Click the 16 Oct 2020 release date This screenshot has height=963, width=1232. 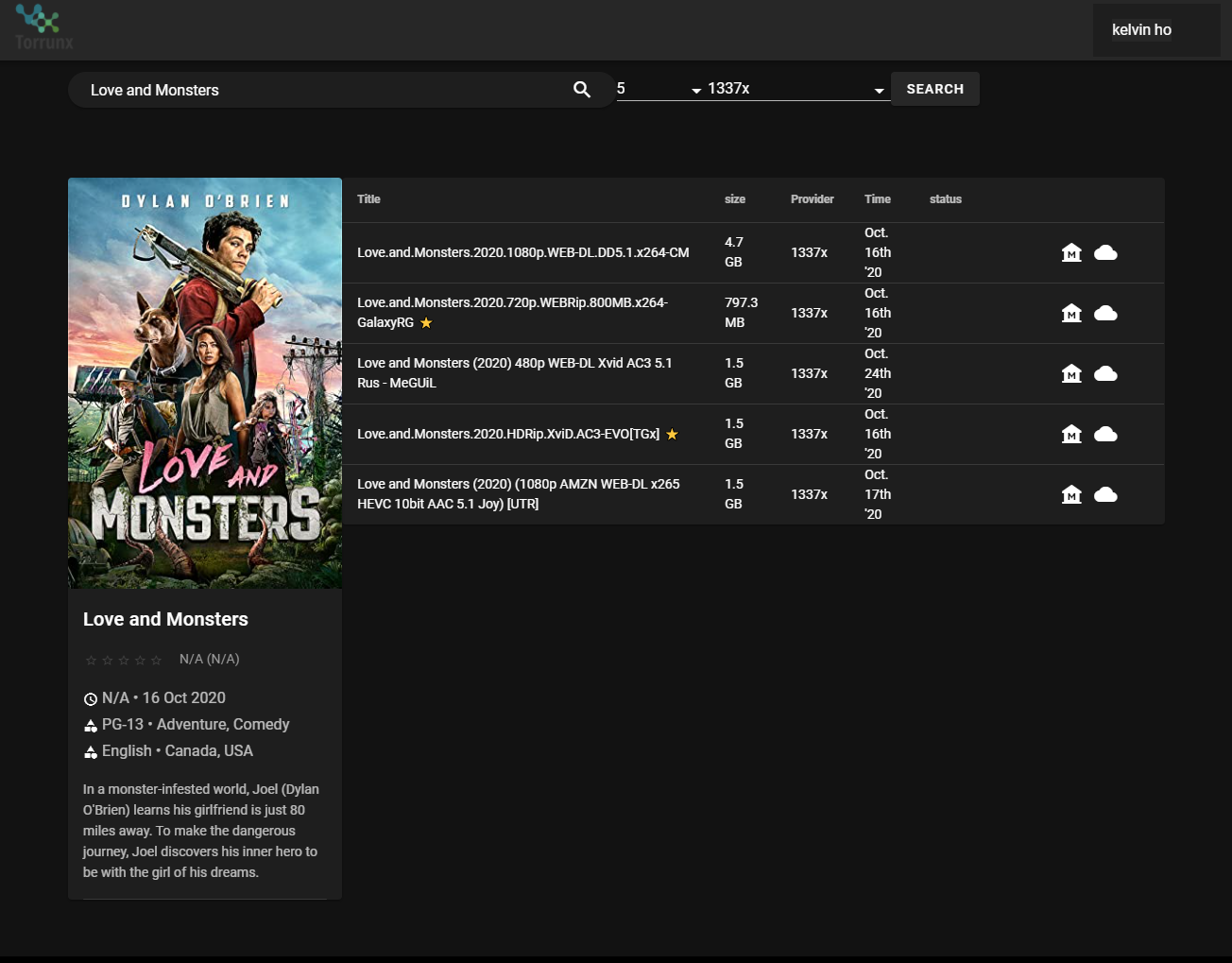[184, 698]
